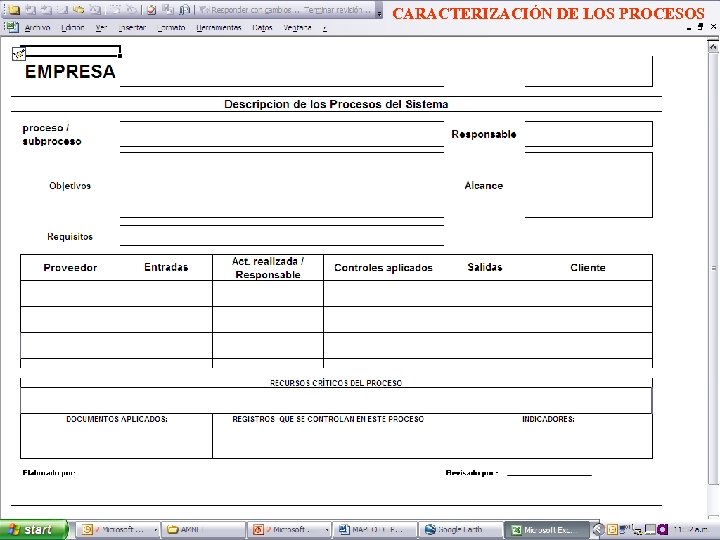
Task: Open the Edición menu
Action: pyautogui.click(x=73, y=28)
